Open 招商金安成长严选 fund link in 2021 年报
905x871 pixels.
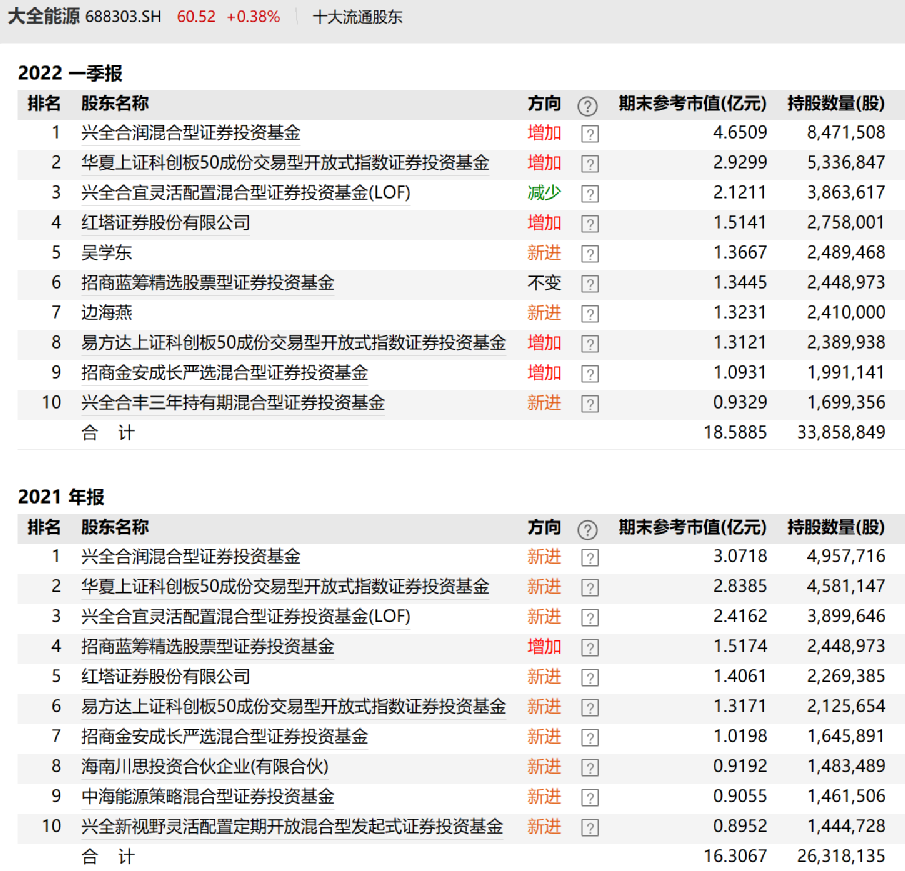225,737
